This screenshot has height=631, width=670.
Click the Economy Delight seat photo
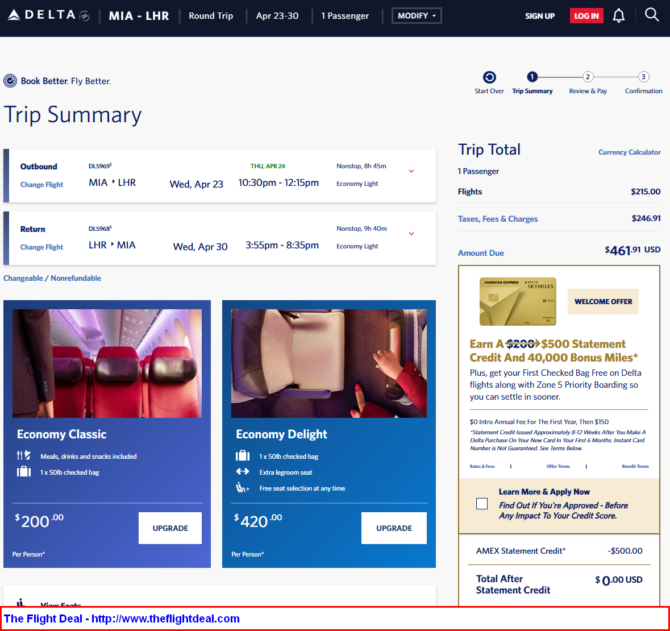click(329, 363)
